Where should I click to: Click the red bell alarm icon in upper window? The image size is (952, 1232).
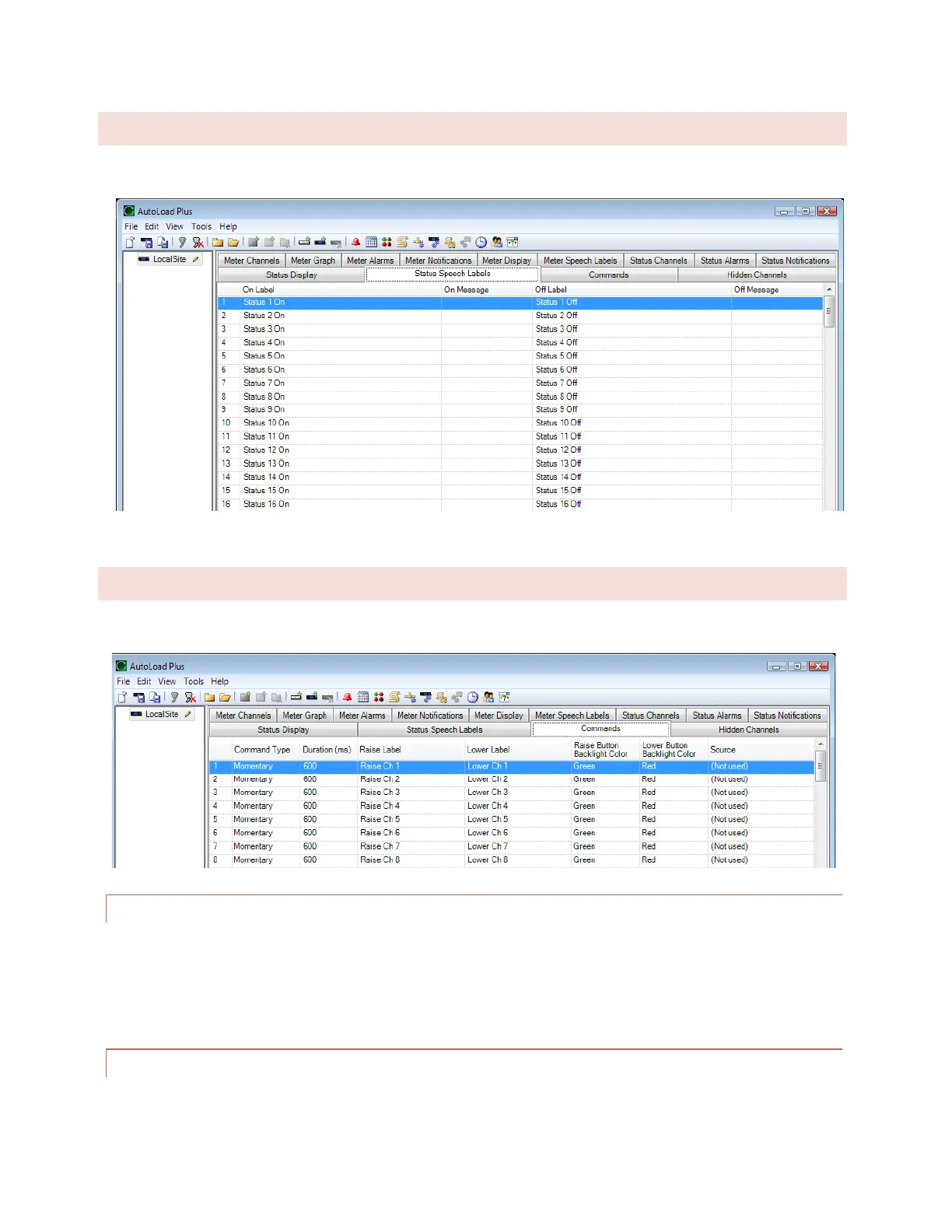point(355,243)
